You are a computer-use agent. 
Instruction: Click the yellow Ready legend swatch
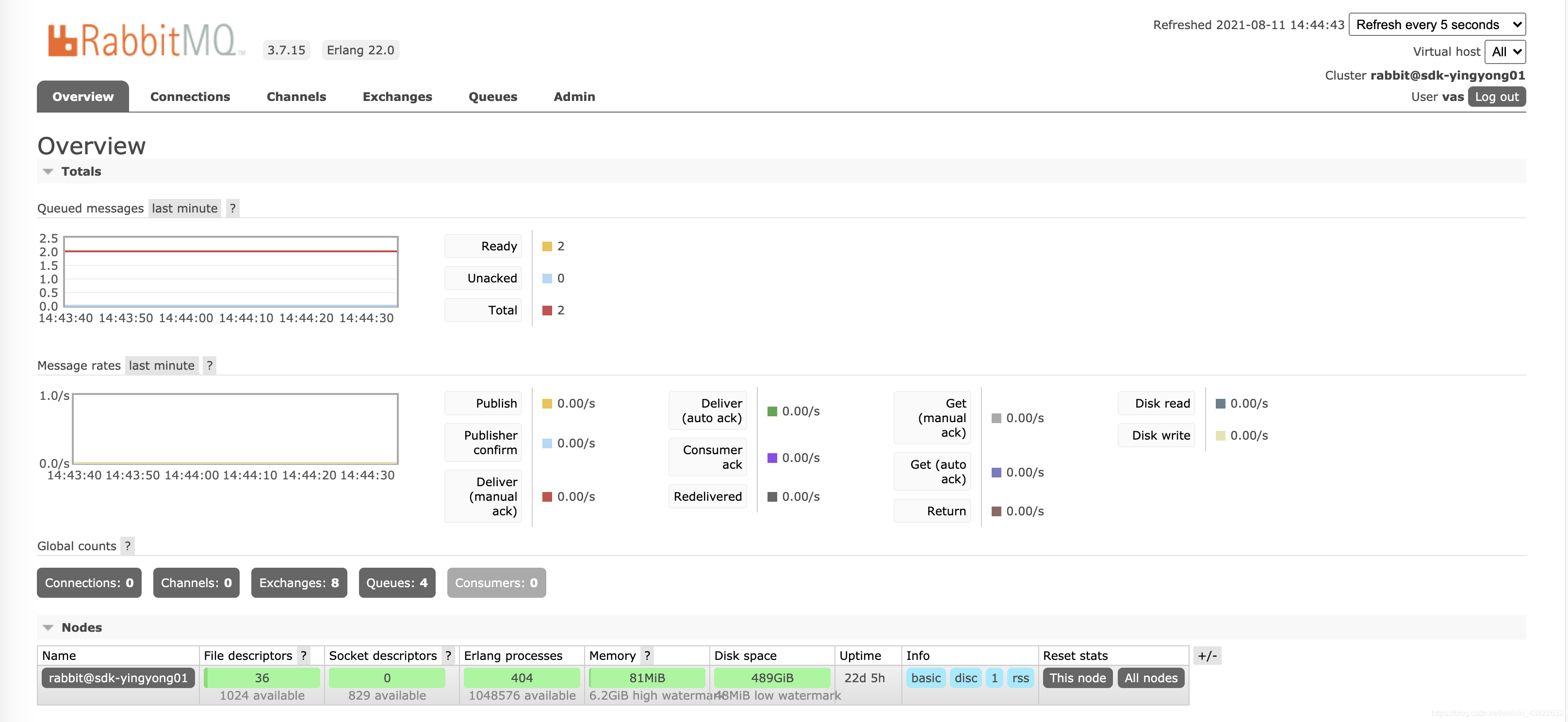(547, 246)
